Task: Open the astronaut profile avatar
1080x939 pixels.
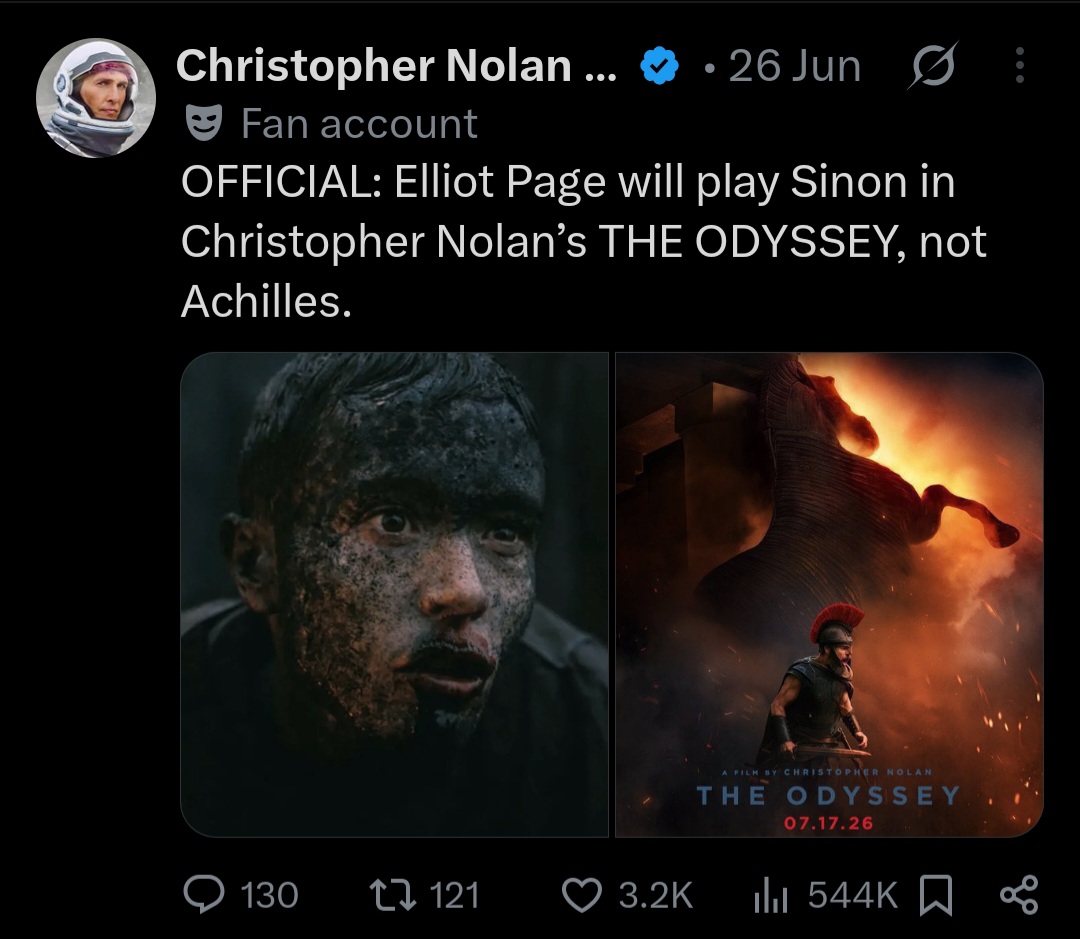Action: 96,98
